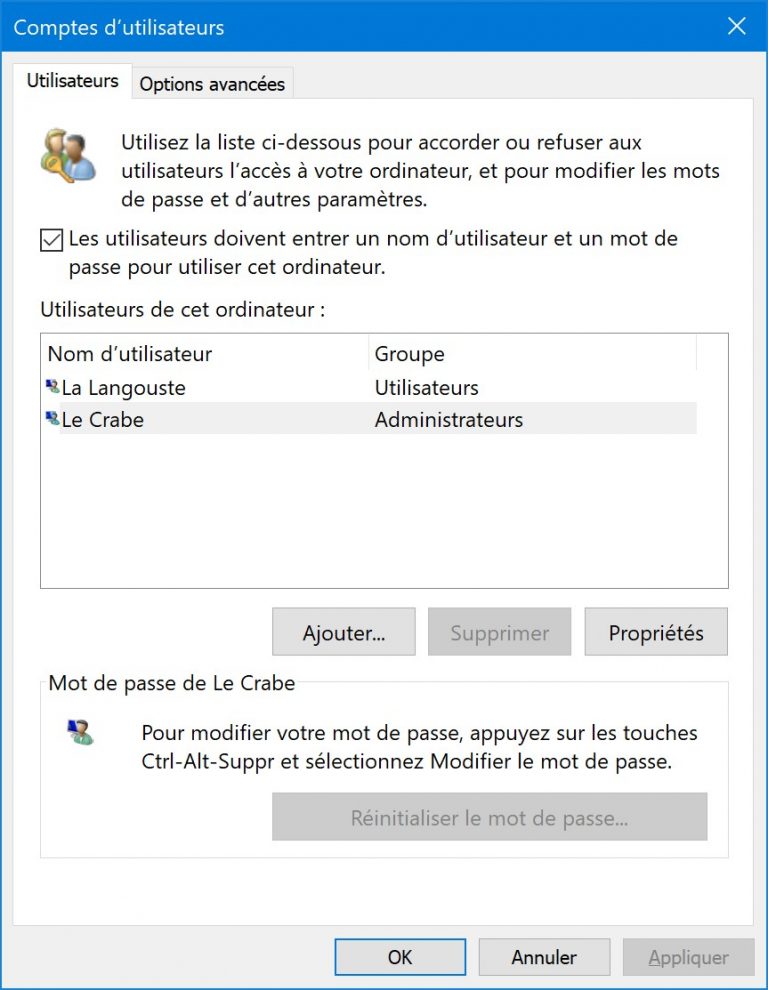768x990 pixels.
Task: Click Réinitialiser le mot de passe
Action: pos(489,817)
